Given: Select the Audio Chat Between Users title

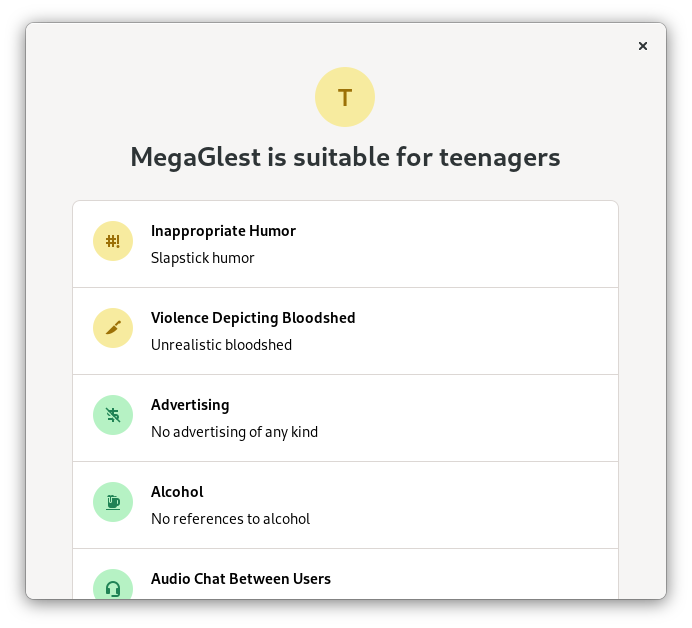Looking at the screenshot, I should [x=241, y=579].
